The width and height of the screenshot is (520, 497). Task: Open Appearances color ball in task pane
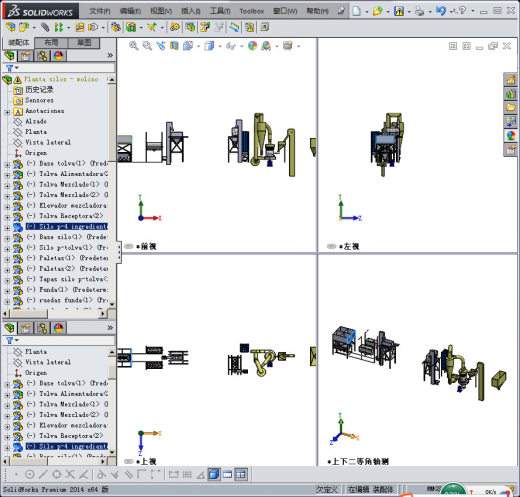[x=510, y=136]
